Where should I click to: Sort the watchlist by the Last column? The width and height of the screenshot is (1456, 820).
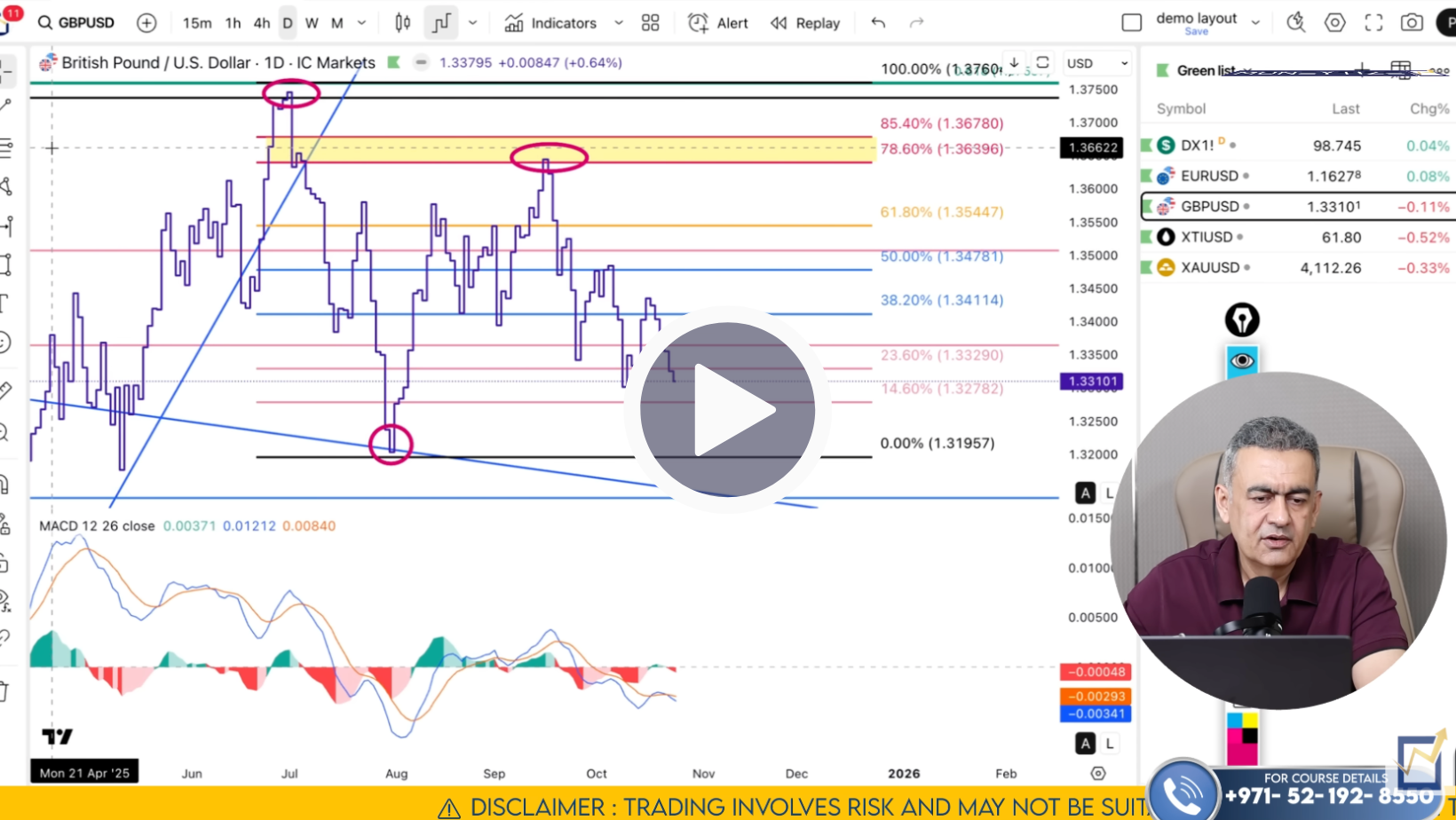pos(1346,108)
